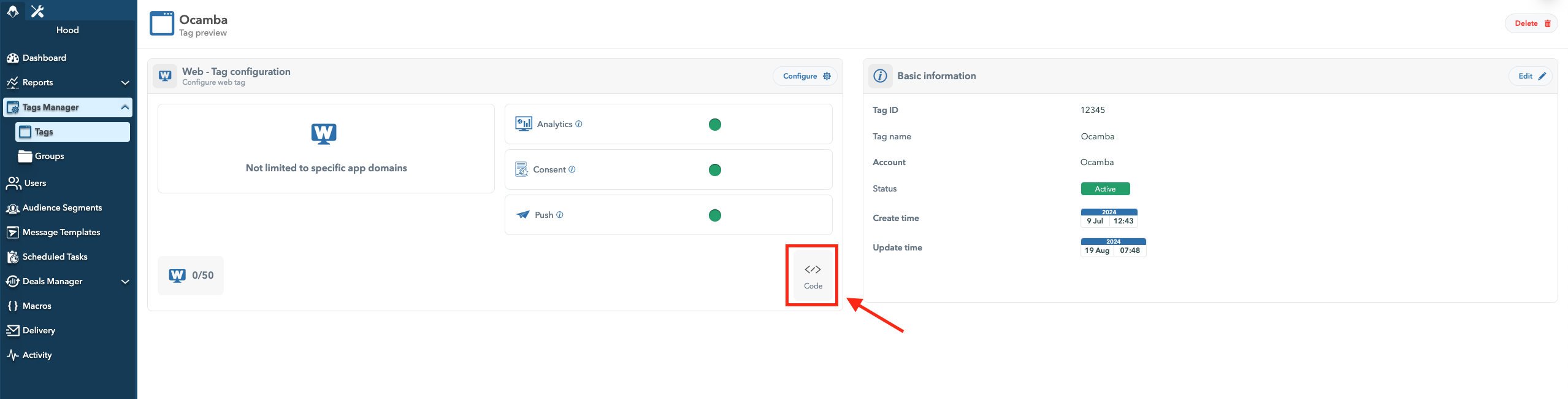Go to Users in the sidebar
Screen dimensions: 1568x399
click(x=35, y=183)
